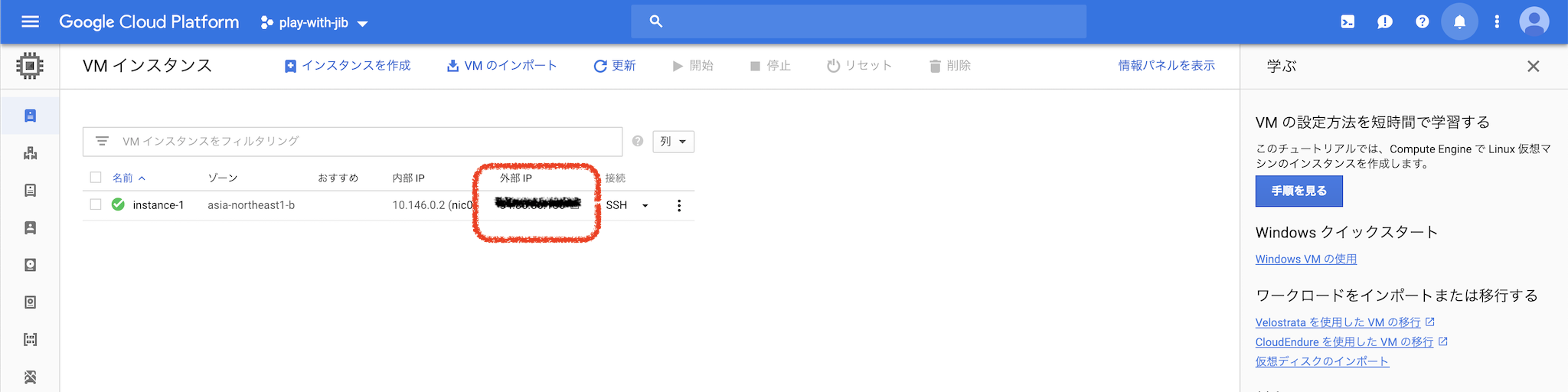
Task: Open the notifications bell
Action: pos(1459,21)
